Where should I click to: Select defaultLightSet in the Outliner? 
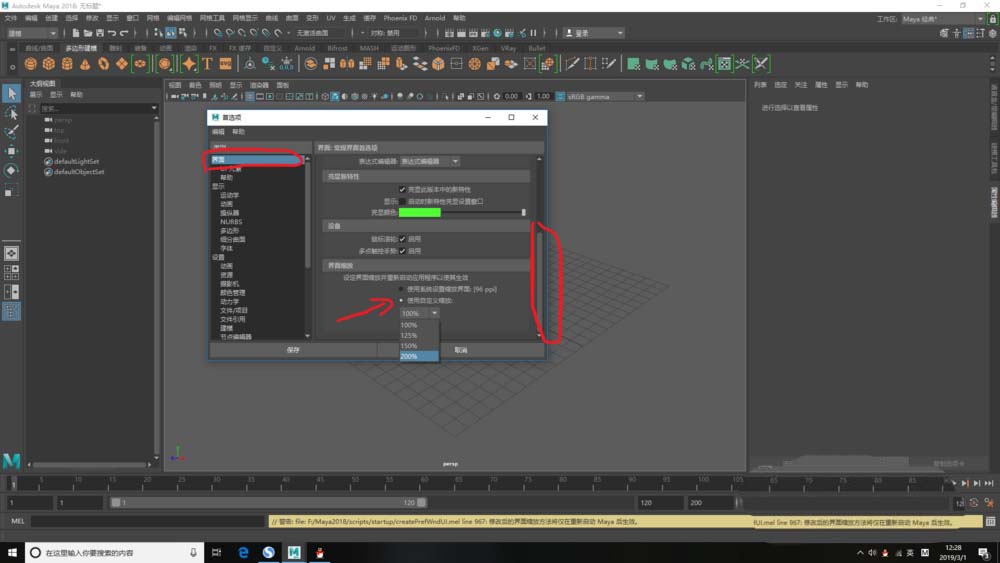(76, 161)
